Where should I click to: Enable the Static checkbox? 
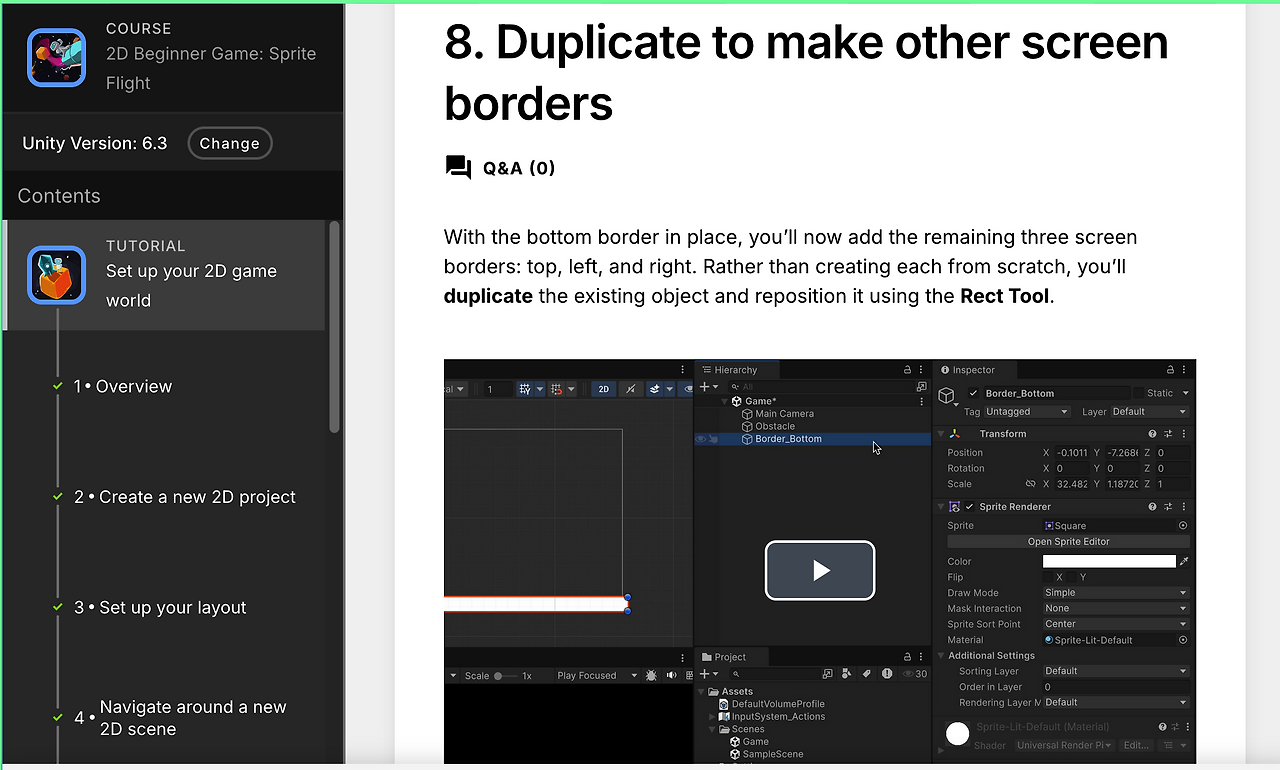pos(1138,393)
